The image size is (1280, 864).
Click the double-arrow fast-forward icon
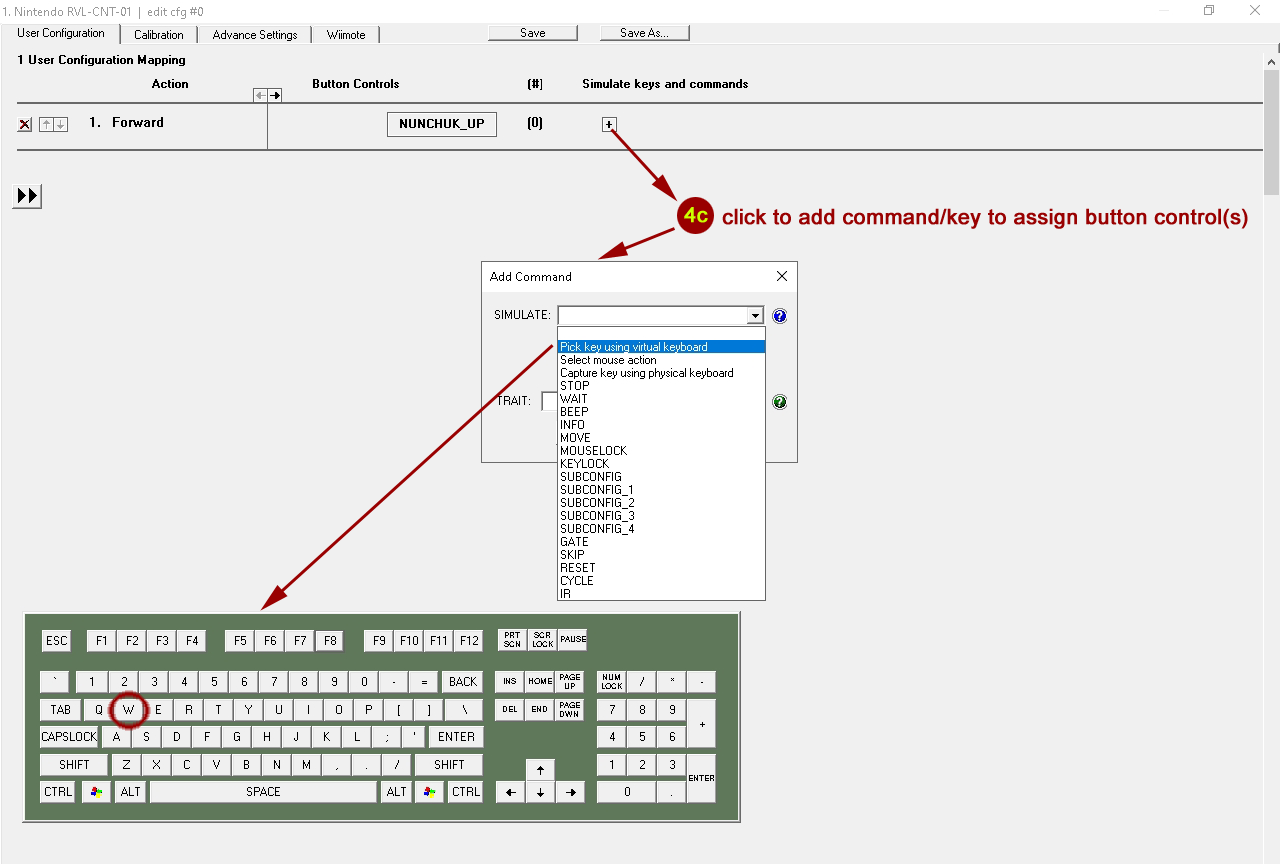[28, 196]
